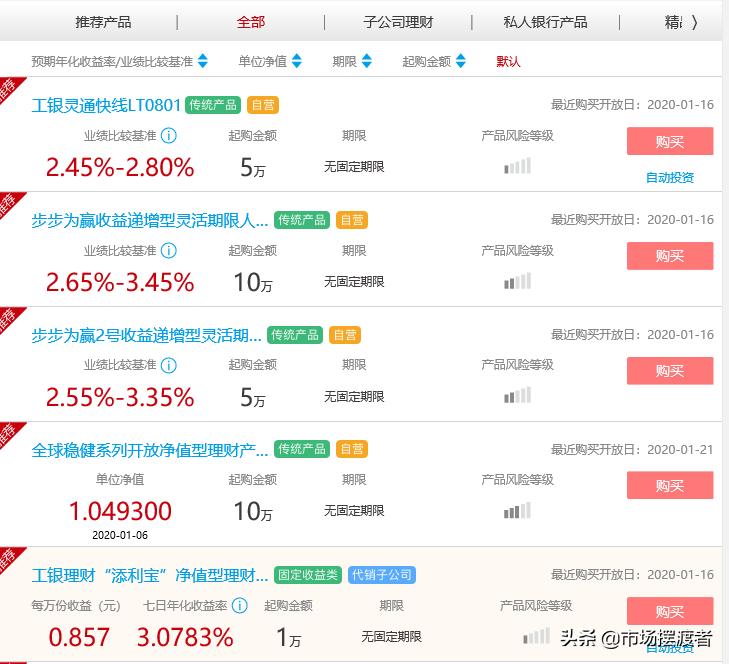Open 步步为赢2号收益递增型灵活期... product link
729x664 pixels.
pos(146,335)
